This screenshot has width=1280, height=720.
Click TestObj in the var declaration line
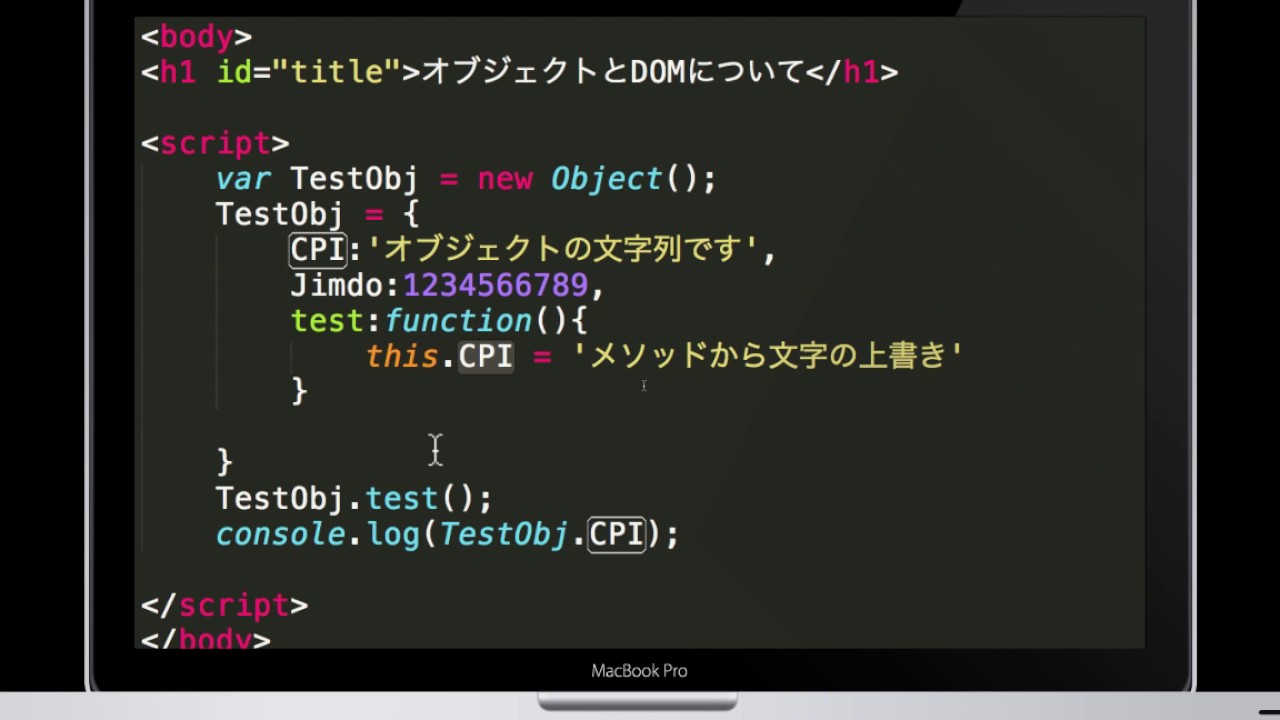point(354,180)
